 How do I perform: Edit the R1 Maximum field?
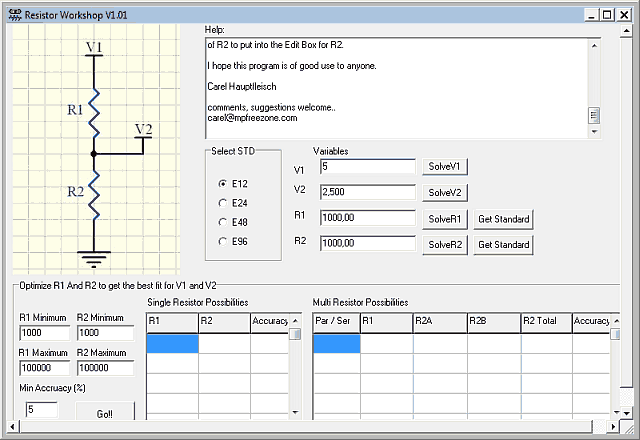pos(44,368)
